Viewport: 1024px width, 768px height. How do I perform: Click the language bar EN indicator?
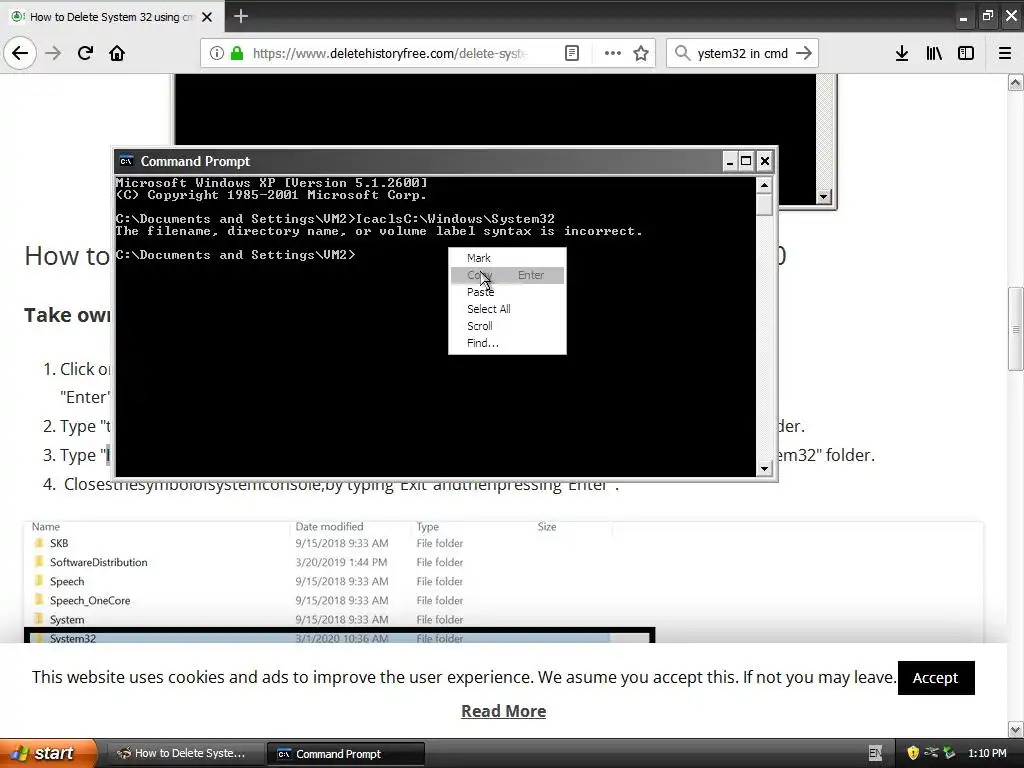(x=875, y=753)
